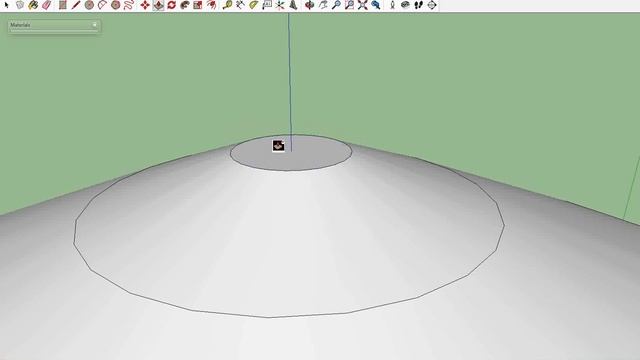The height and width of the screenshot is (360, 640).
Task: Click the highlighted Push/Pull tool
Action: [158, 5]
